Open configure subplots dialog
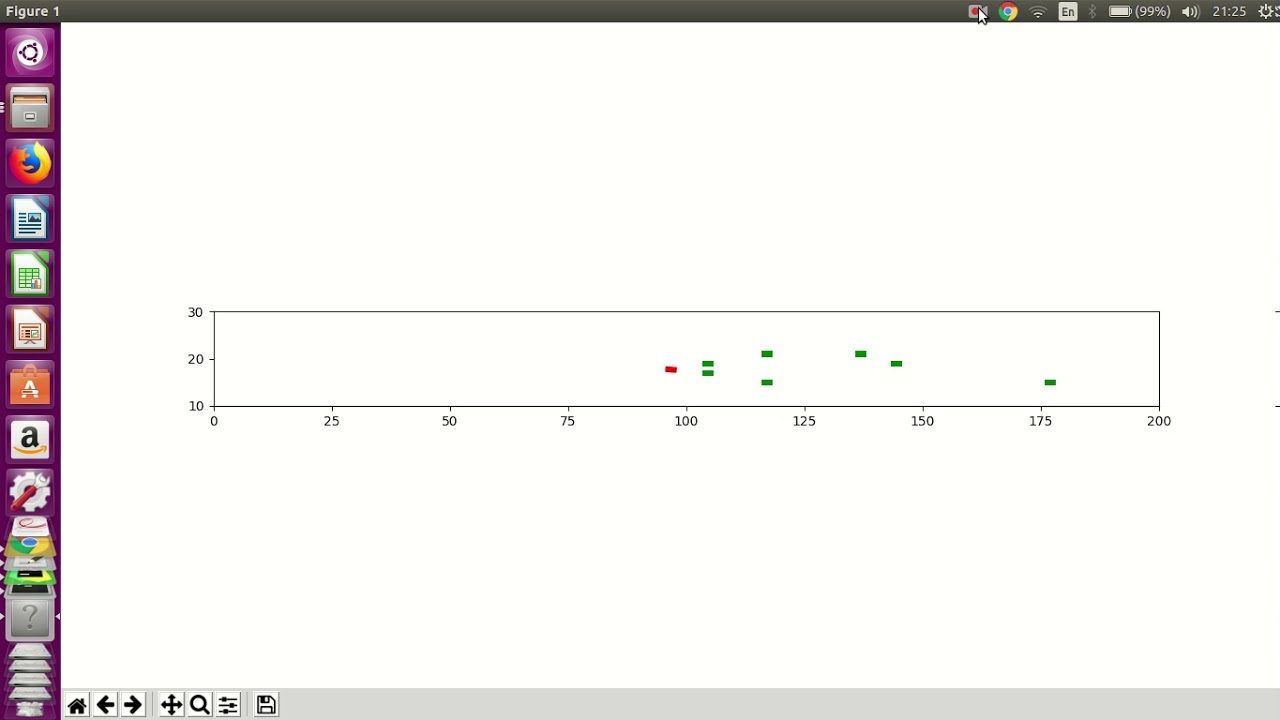Screen dimensions: 1280x720 tap(228, 705)
